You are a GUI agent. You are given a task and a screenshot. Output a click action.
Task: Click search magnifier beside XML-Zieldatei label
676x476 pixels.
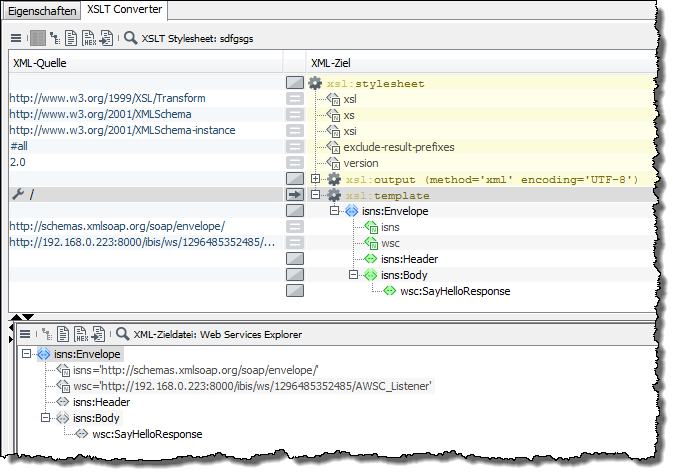tap(122, 334)
